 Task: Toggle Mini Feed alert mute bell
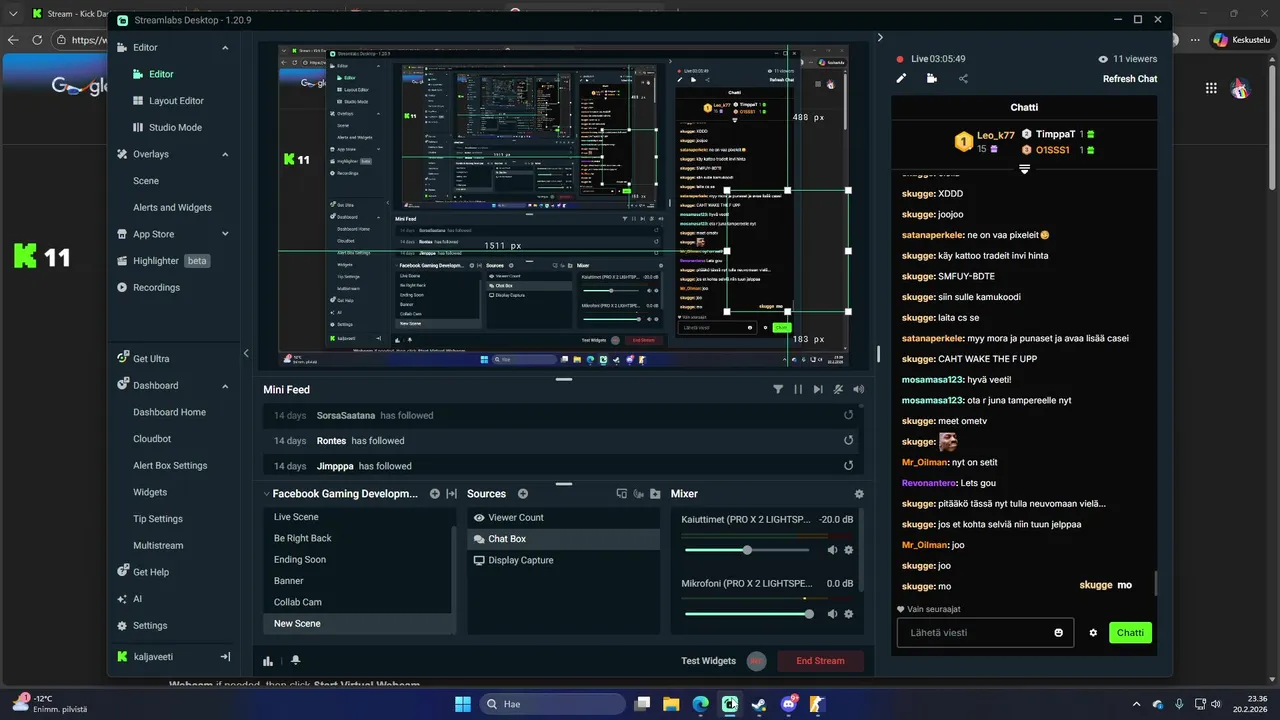[x=838, y=389]
